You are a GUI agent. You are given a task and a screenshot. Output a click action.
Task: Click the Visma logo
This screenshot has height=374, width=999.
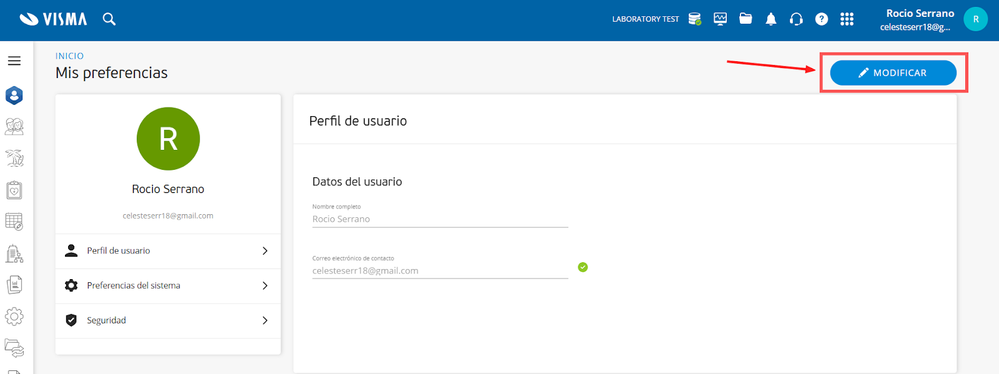(x=54, y=19)
